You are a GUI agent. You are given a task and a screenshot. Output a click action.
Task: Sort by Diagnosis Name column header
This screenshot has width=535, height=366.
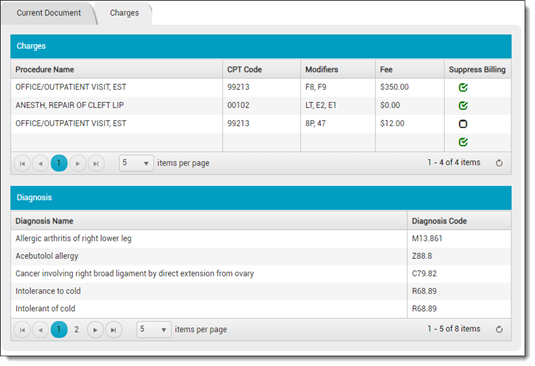(x=209, y=221)
